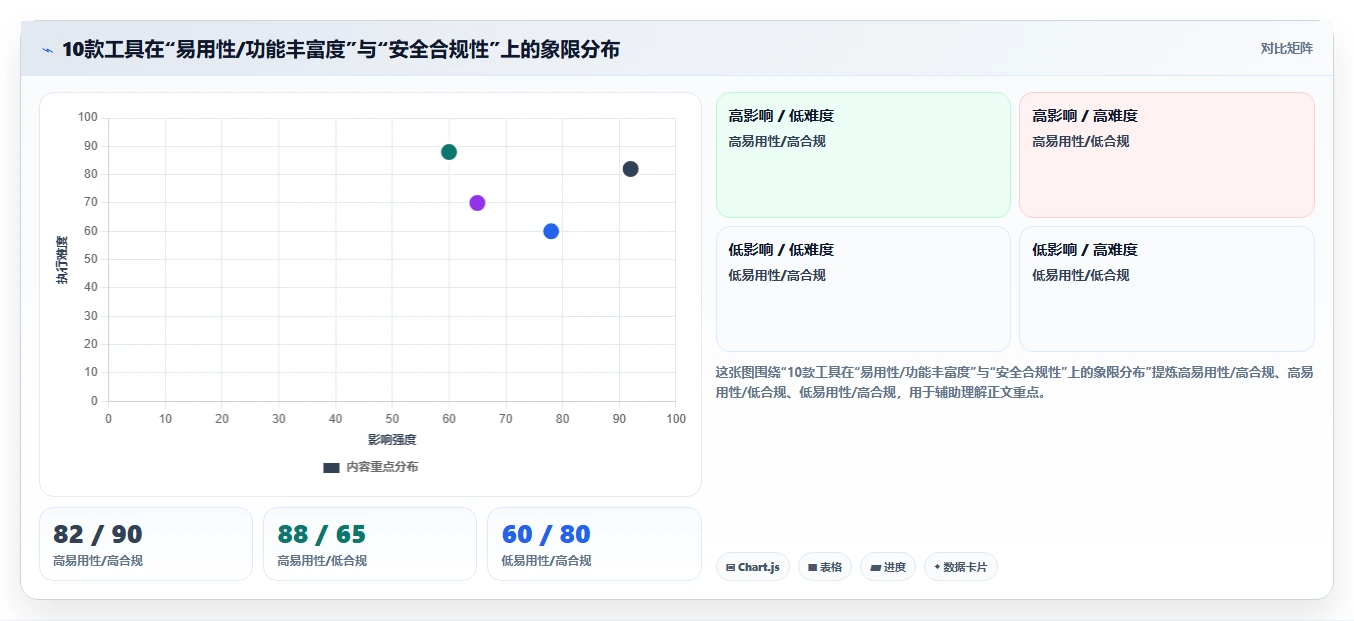Click the 高易用性/高合规 text in the green card

pyautogui.click(x=777, y=141)
